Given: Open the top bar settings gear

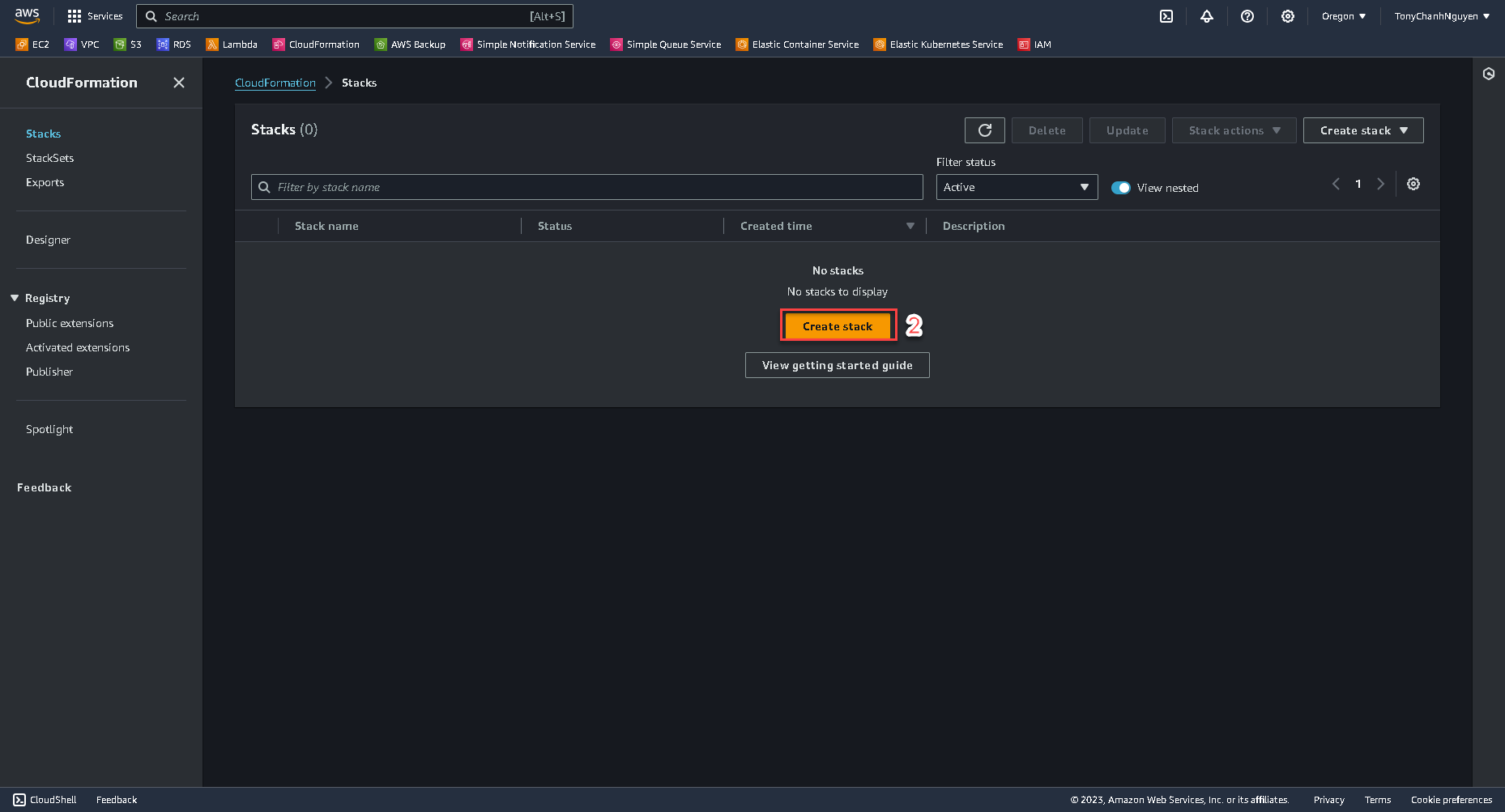Looking at the screenshot, I should coord(1288,16).
